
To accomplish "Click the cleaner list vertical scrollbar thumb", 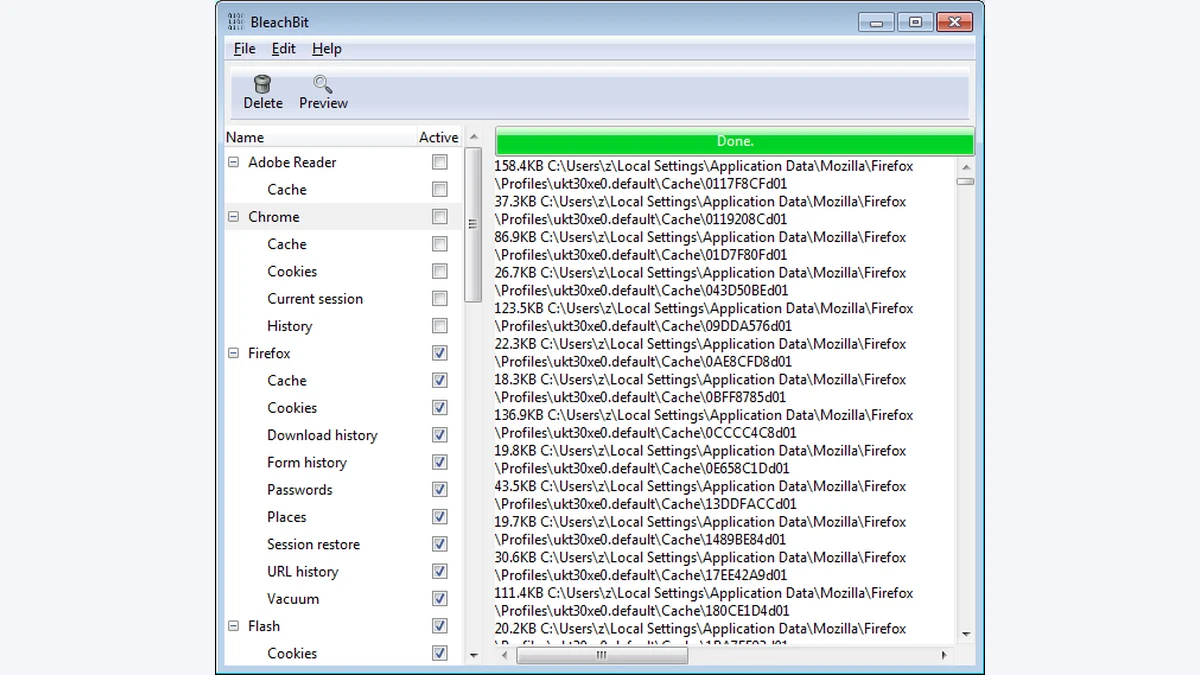I will tap(473, 224).
